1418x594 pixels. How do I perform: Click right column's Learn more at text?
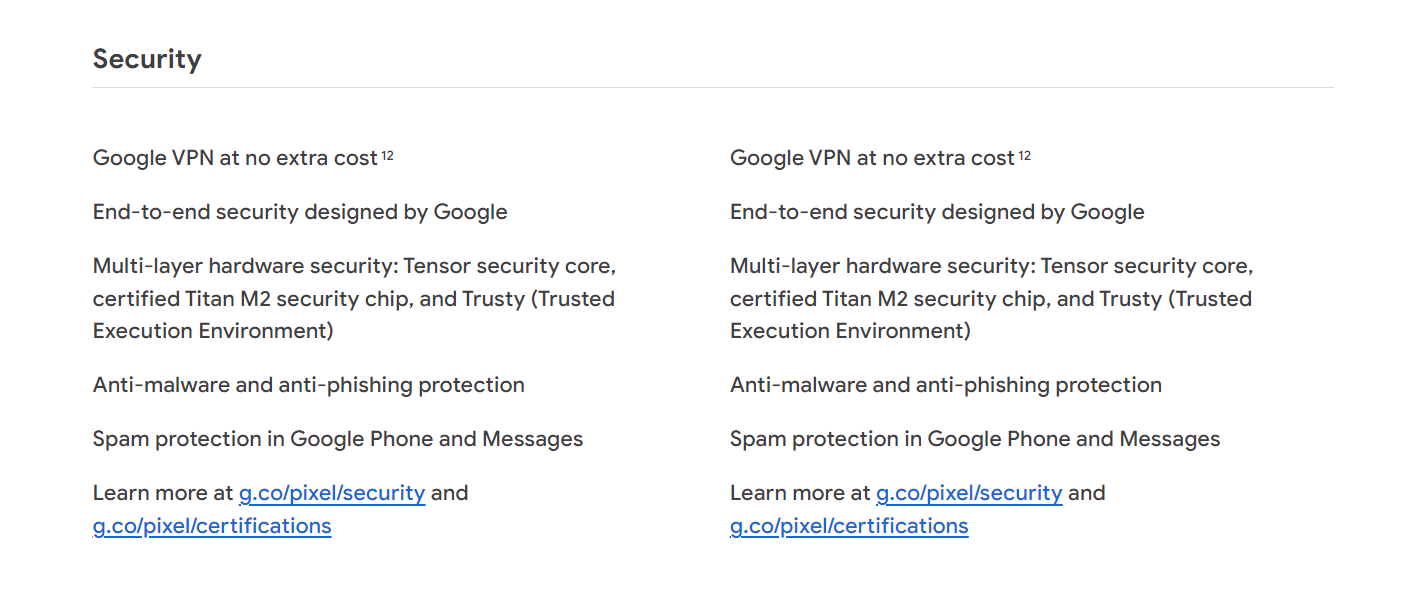800,493
